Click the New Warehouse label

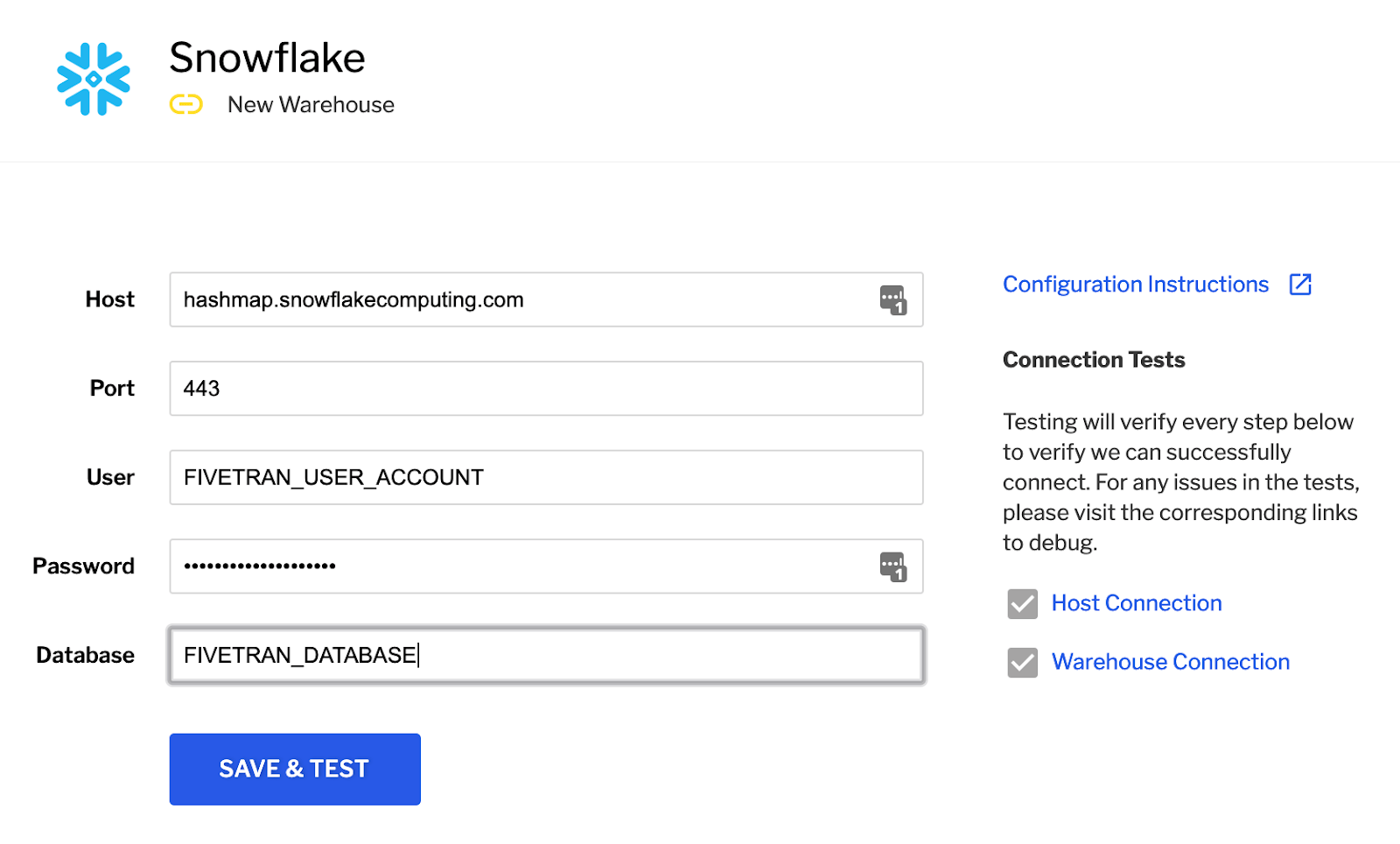311,104
